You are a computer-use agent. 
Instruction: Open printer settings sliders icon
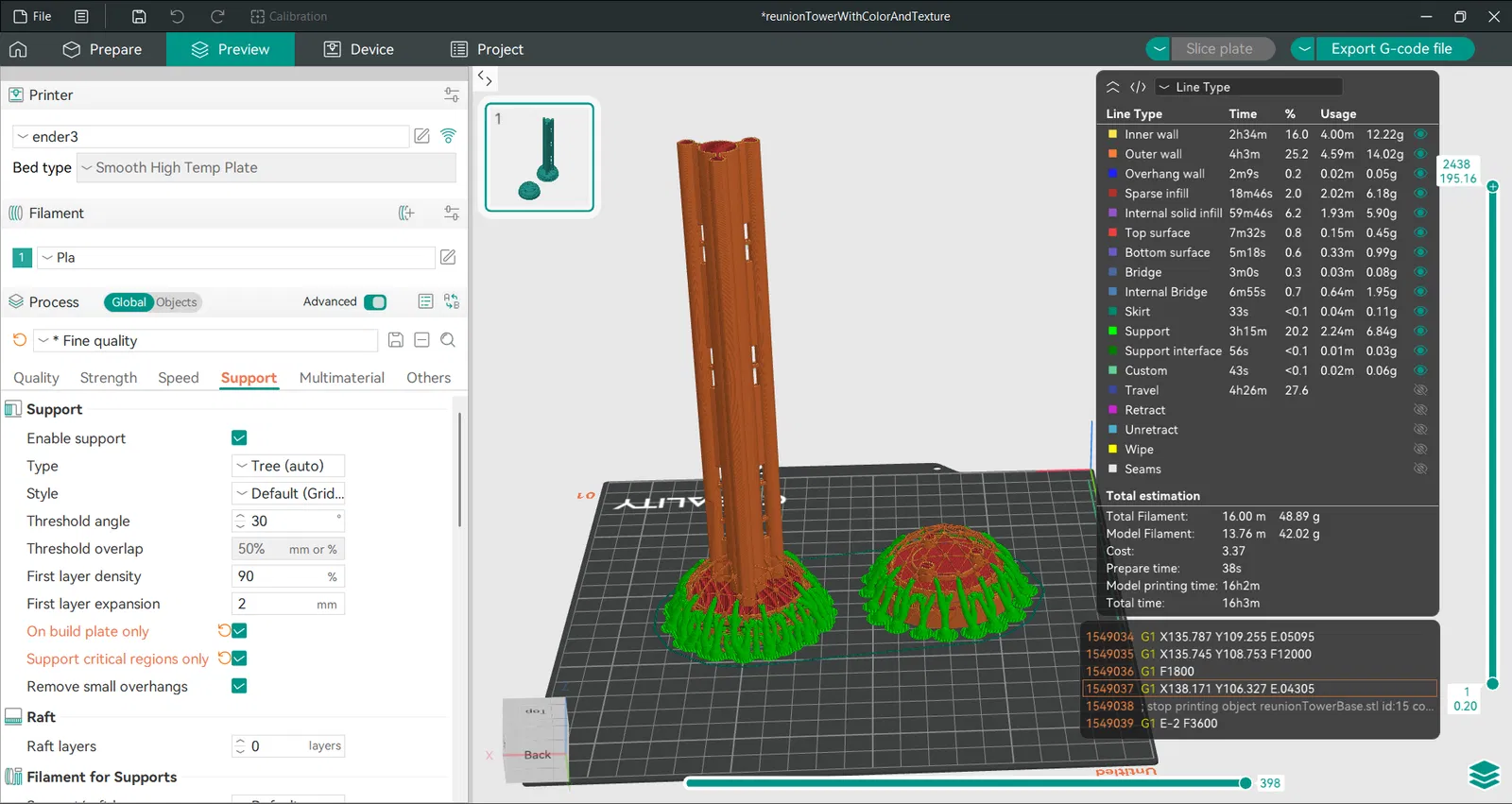(452, 94)
